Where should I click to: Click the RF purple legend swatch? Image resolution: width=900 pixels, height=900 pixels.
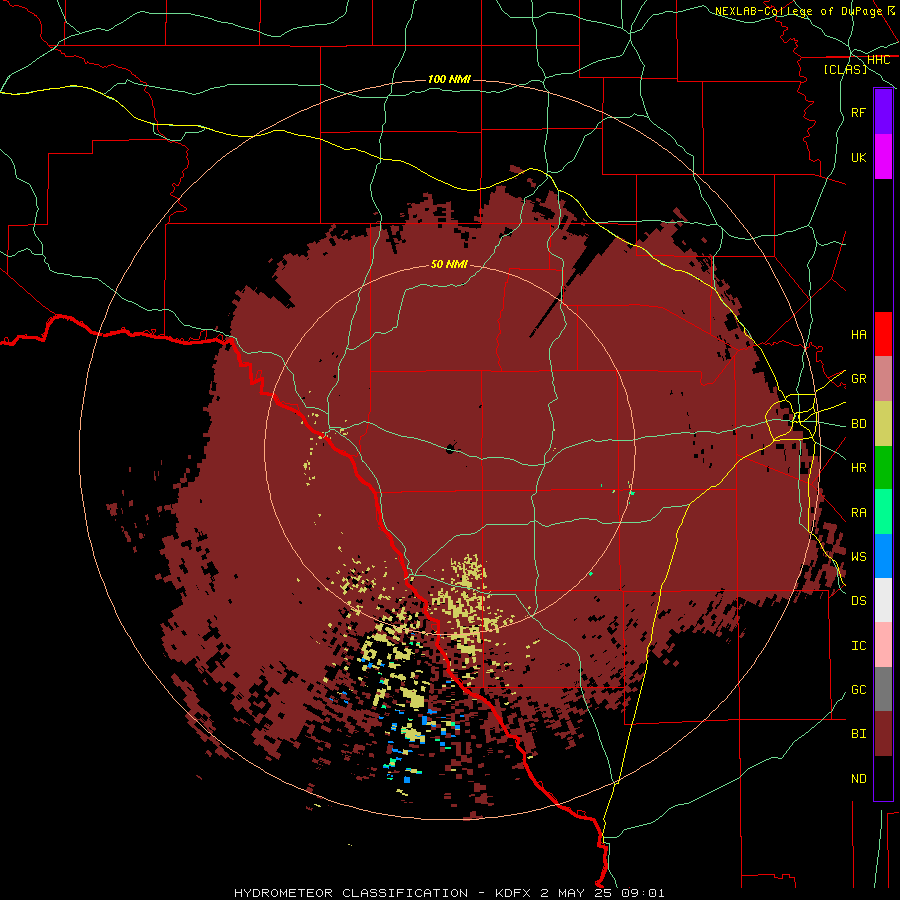click(883, 112)
